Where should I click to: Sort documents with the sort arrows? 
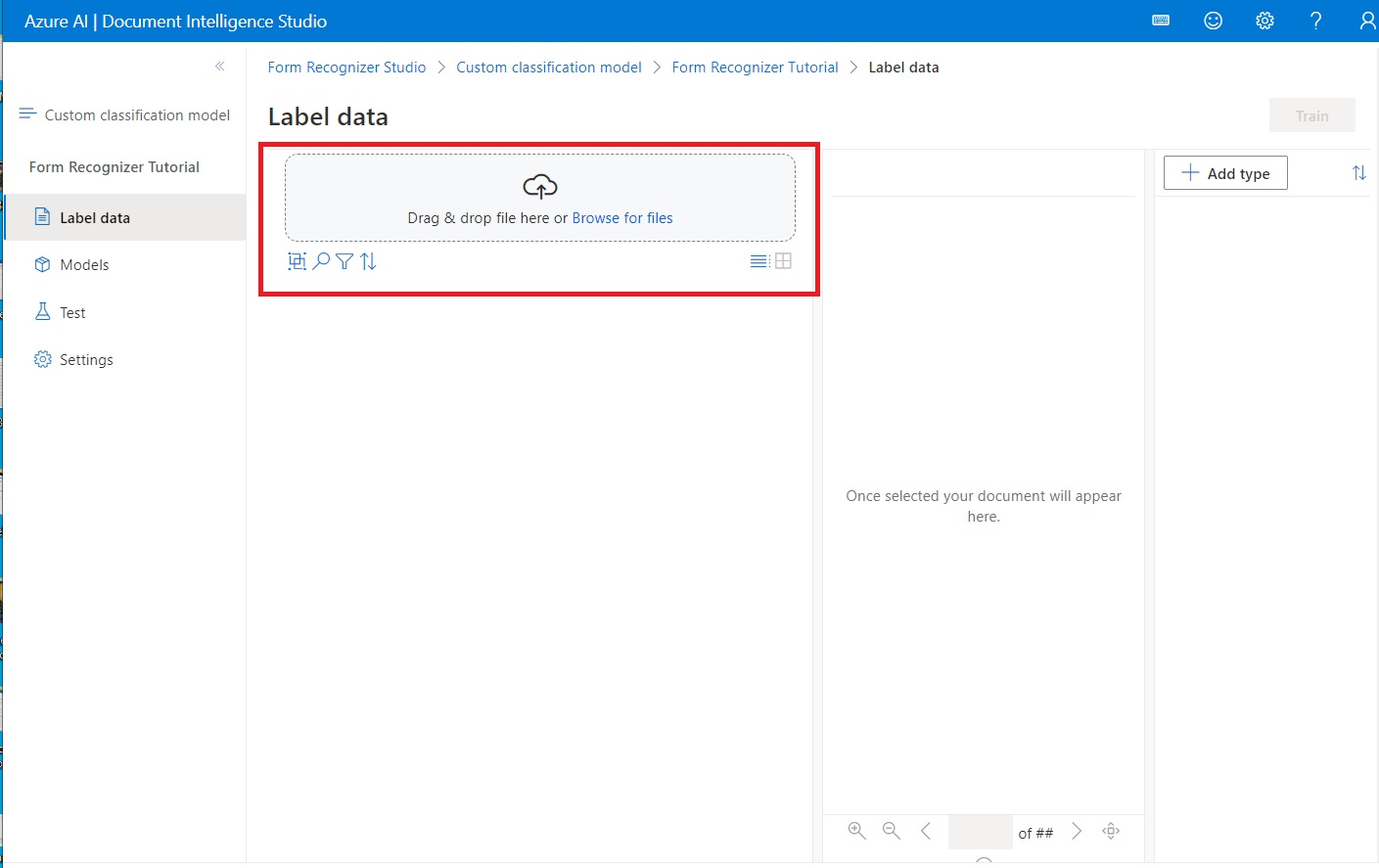(369, 261)
